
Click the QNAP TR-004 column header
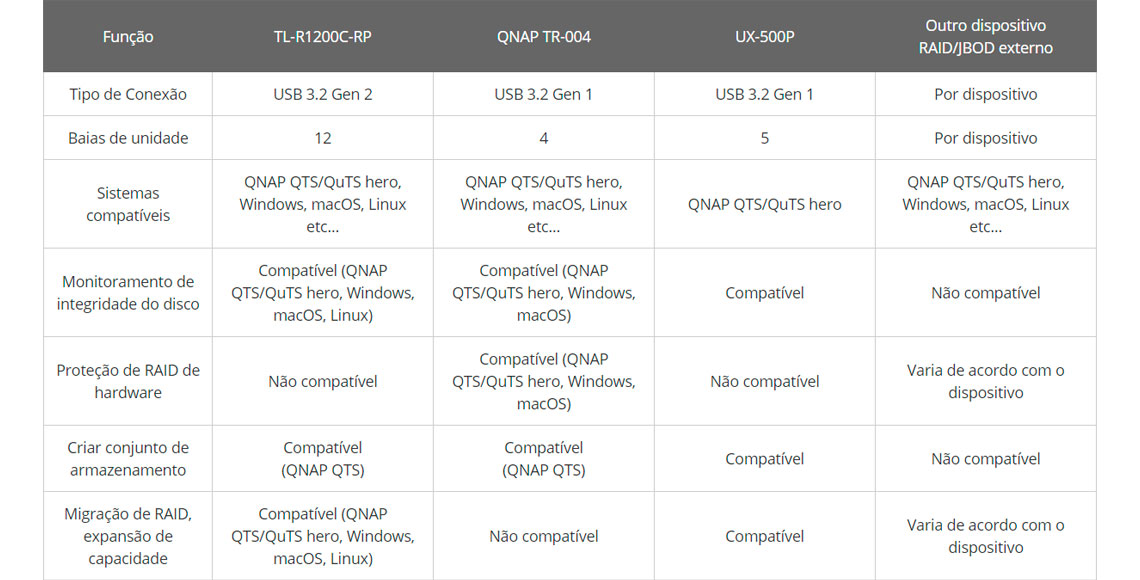(x=543, y=36)
